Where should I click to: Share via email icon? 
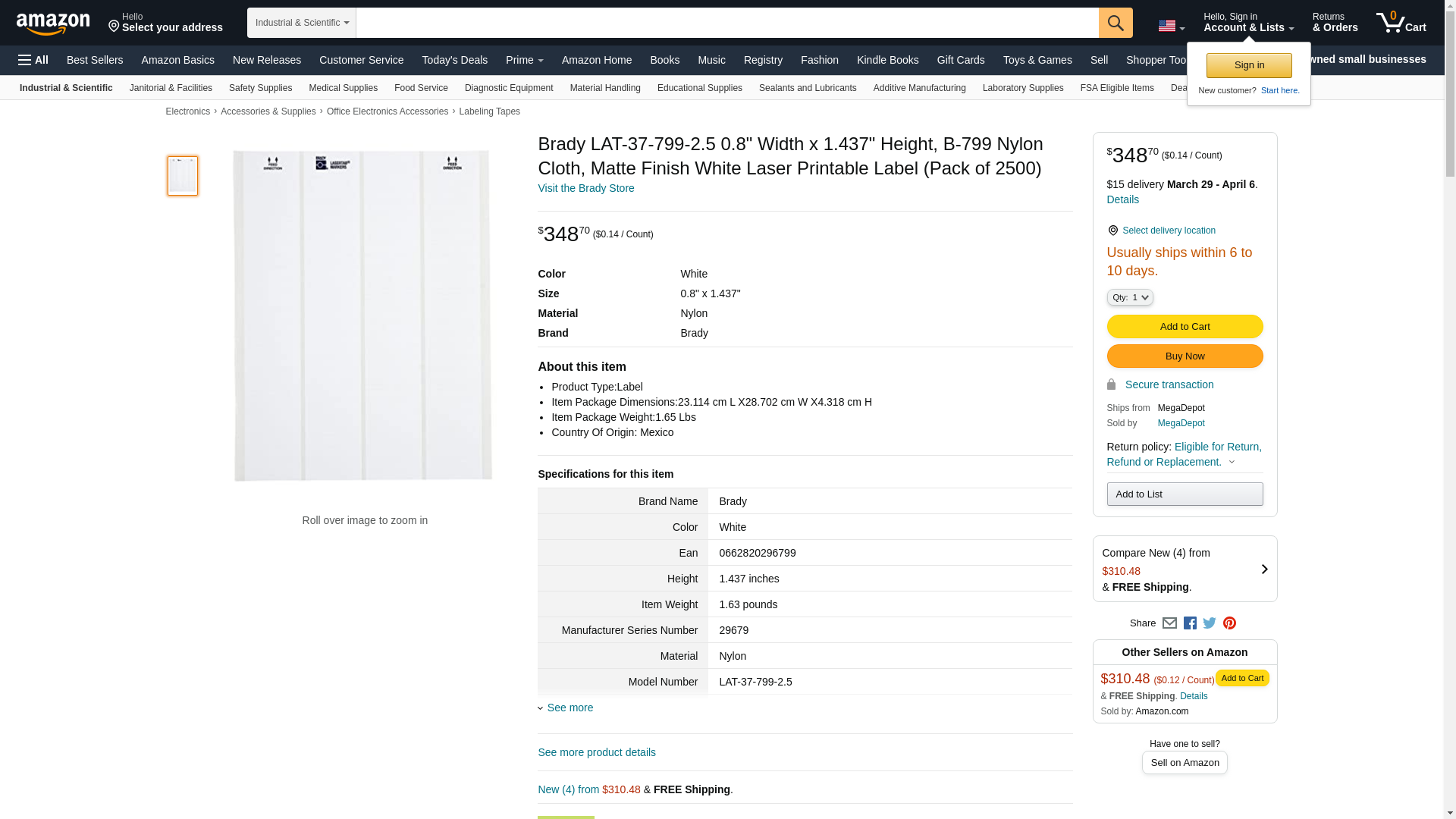(1169, 623)
